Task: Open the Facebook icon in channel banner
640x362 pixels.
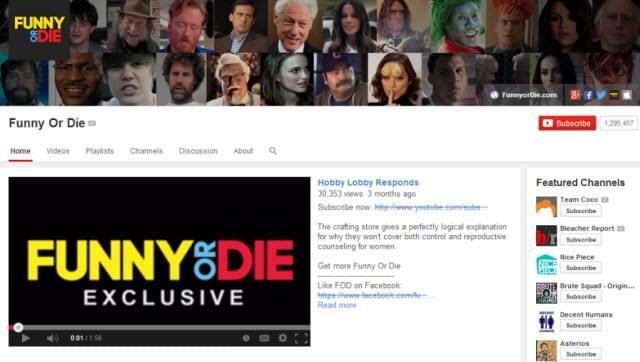Action: tap(588, 95)
